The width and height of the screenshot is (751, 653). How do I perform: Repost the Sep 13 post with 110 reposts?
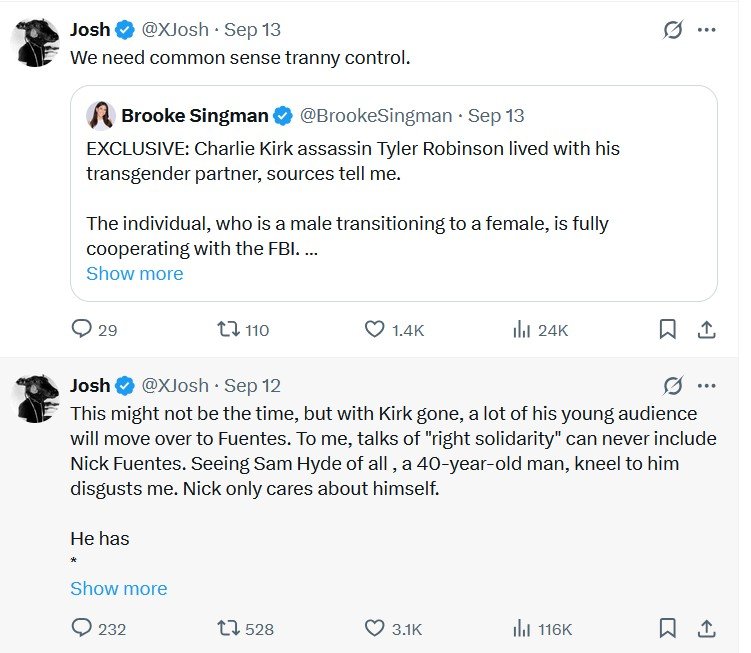click(227, 329)
